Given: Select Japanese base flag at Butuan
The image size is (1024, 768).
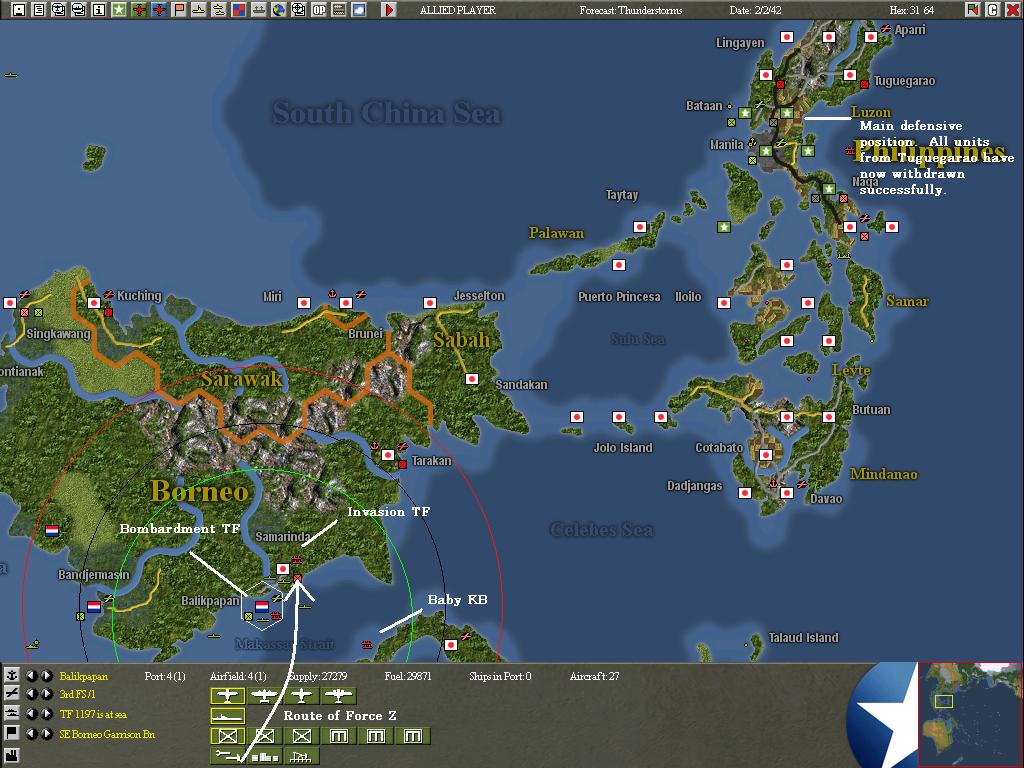Looking at the screenshot, I should pos(829,417).
